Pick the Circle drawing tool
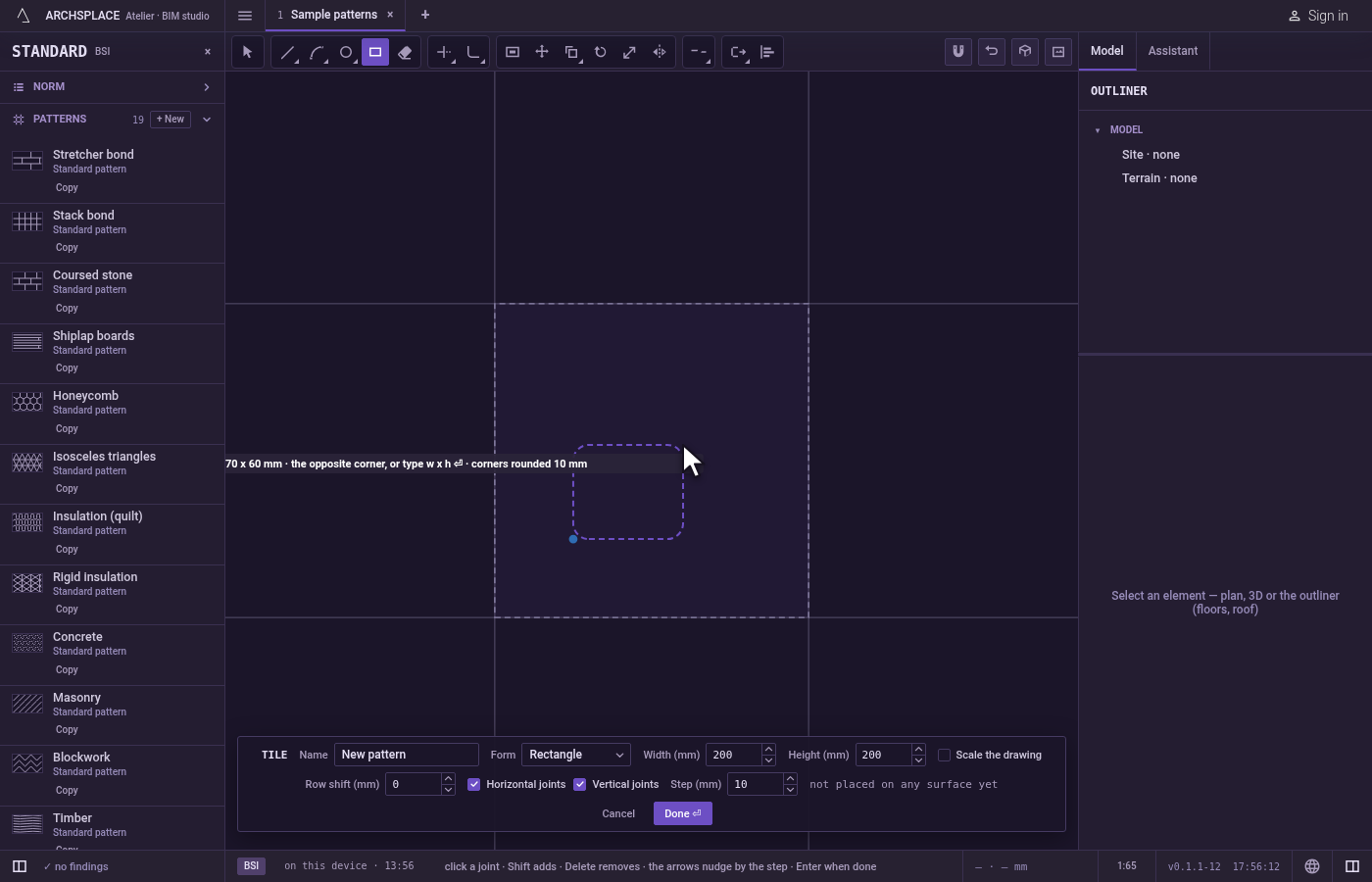Screen dimensions: 1372x882 pos(346,52)
